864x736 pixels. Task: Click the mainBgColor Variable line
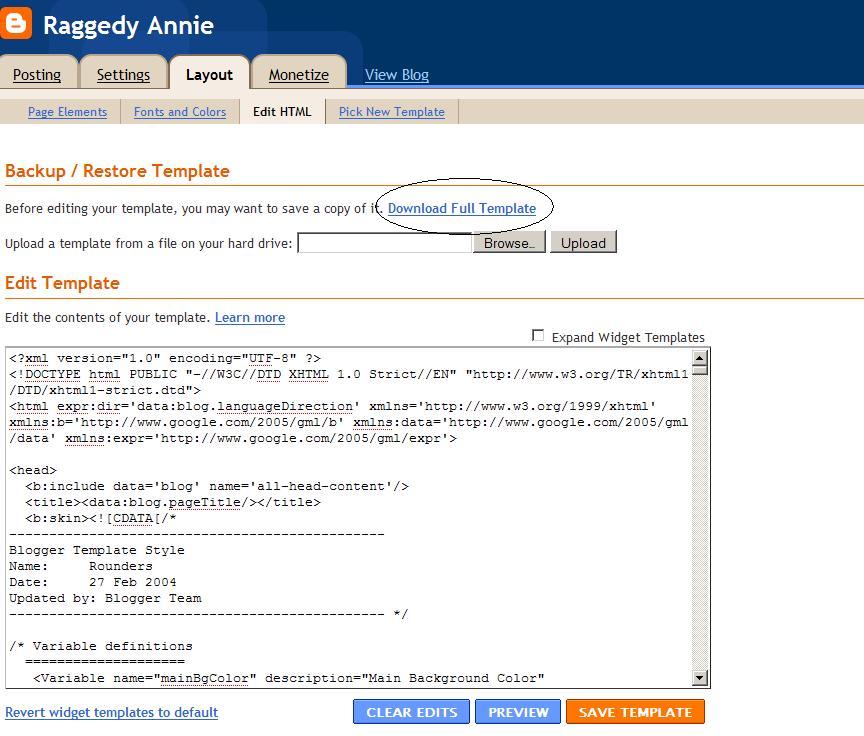pyautogui.click(x=289, y=678)
